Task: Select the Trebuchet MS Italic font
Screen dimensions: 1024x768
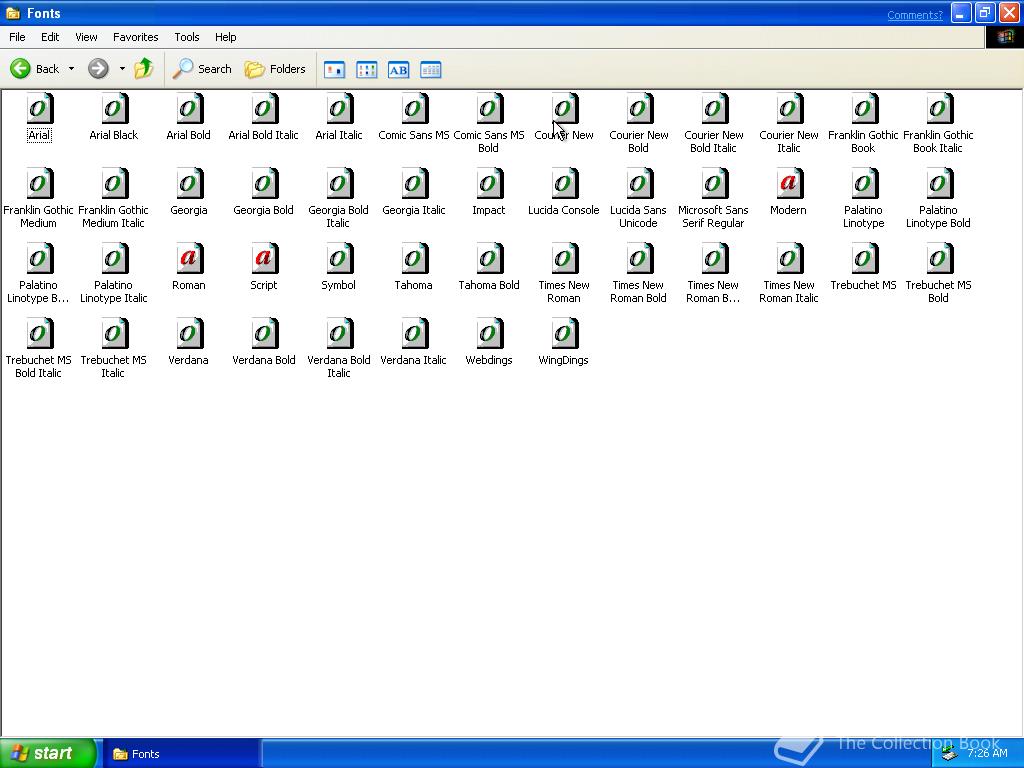Action: [114, 334]
